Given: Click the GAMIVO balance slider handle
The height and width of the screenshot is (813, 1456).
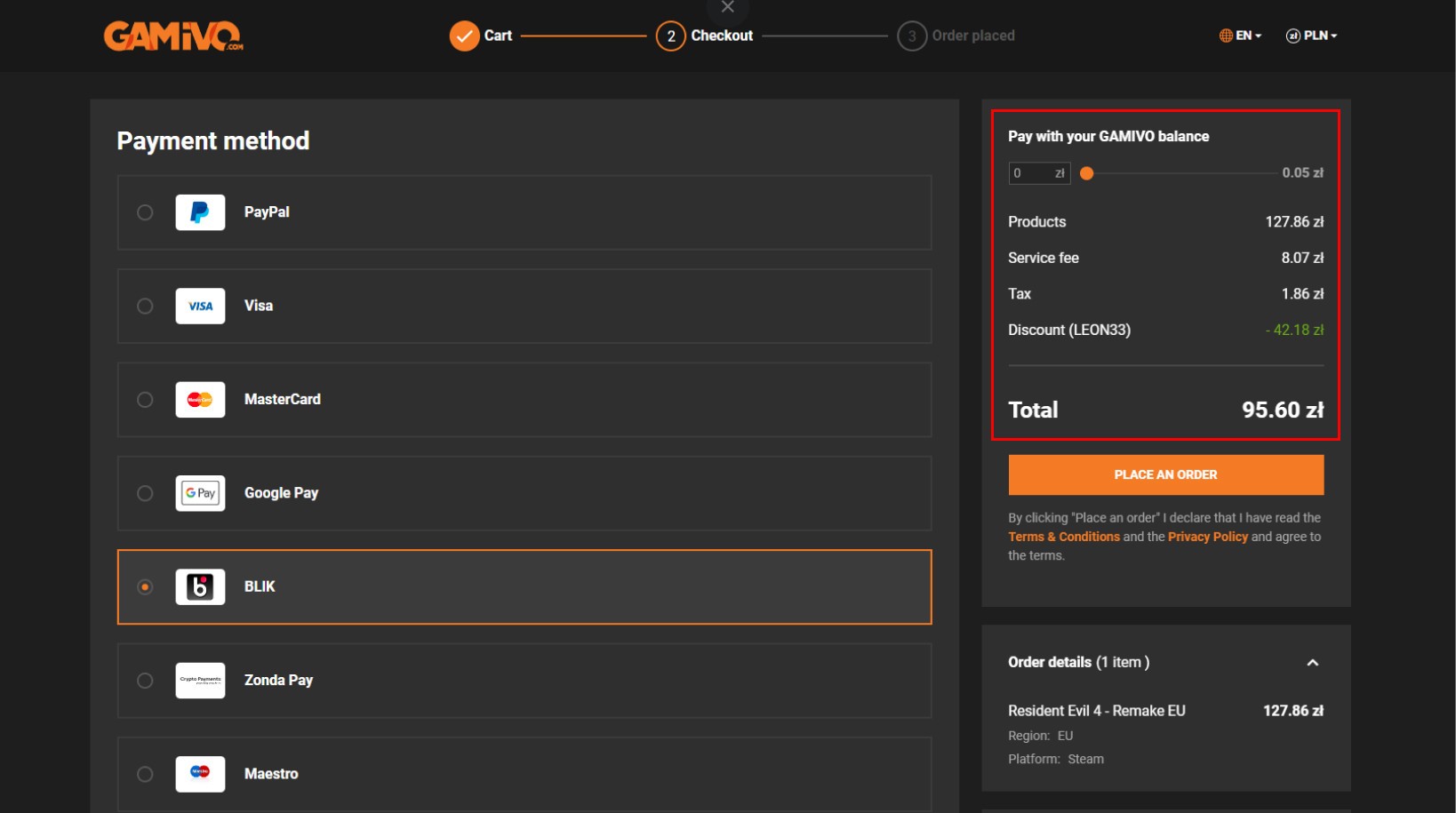Looking at the screenshot, I should (x=1086, y=173).
